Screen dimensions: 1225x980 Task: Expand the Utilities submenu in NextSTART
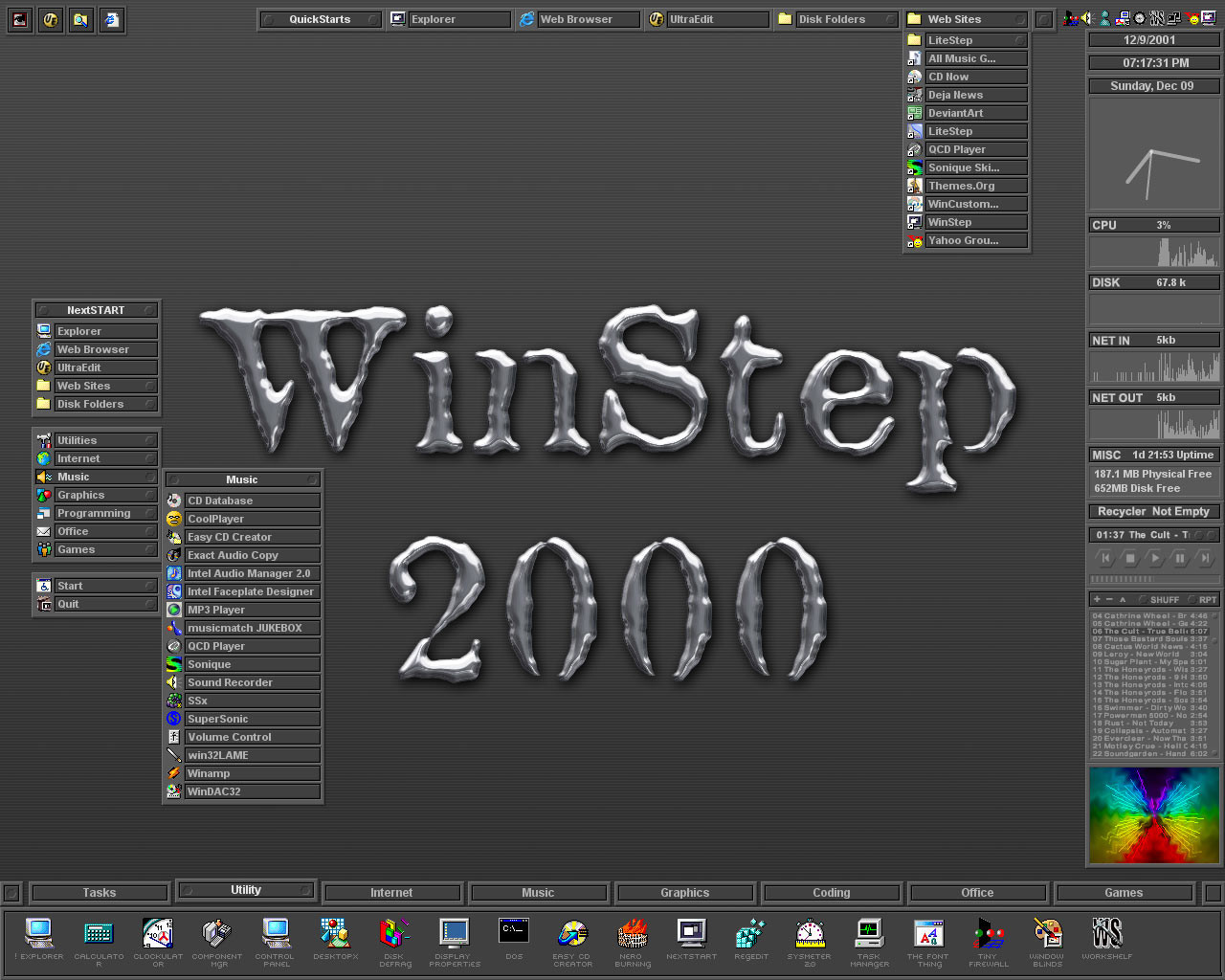[x=96, y=440]
